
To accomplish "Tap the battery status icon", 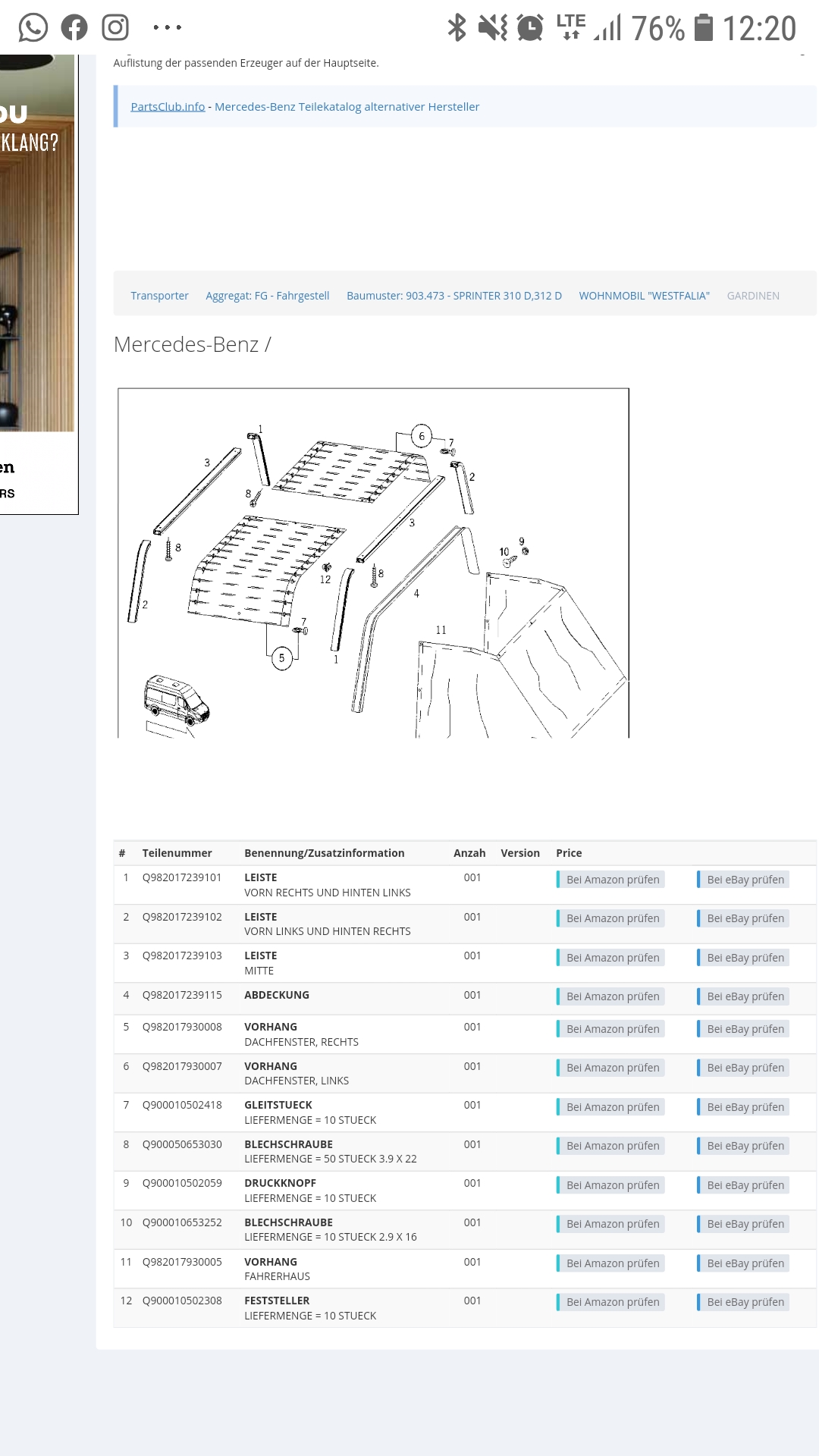I will 704,28.
